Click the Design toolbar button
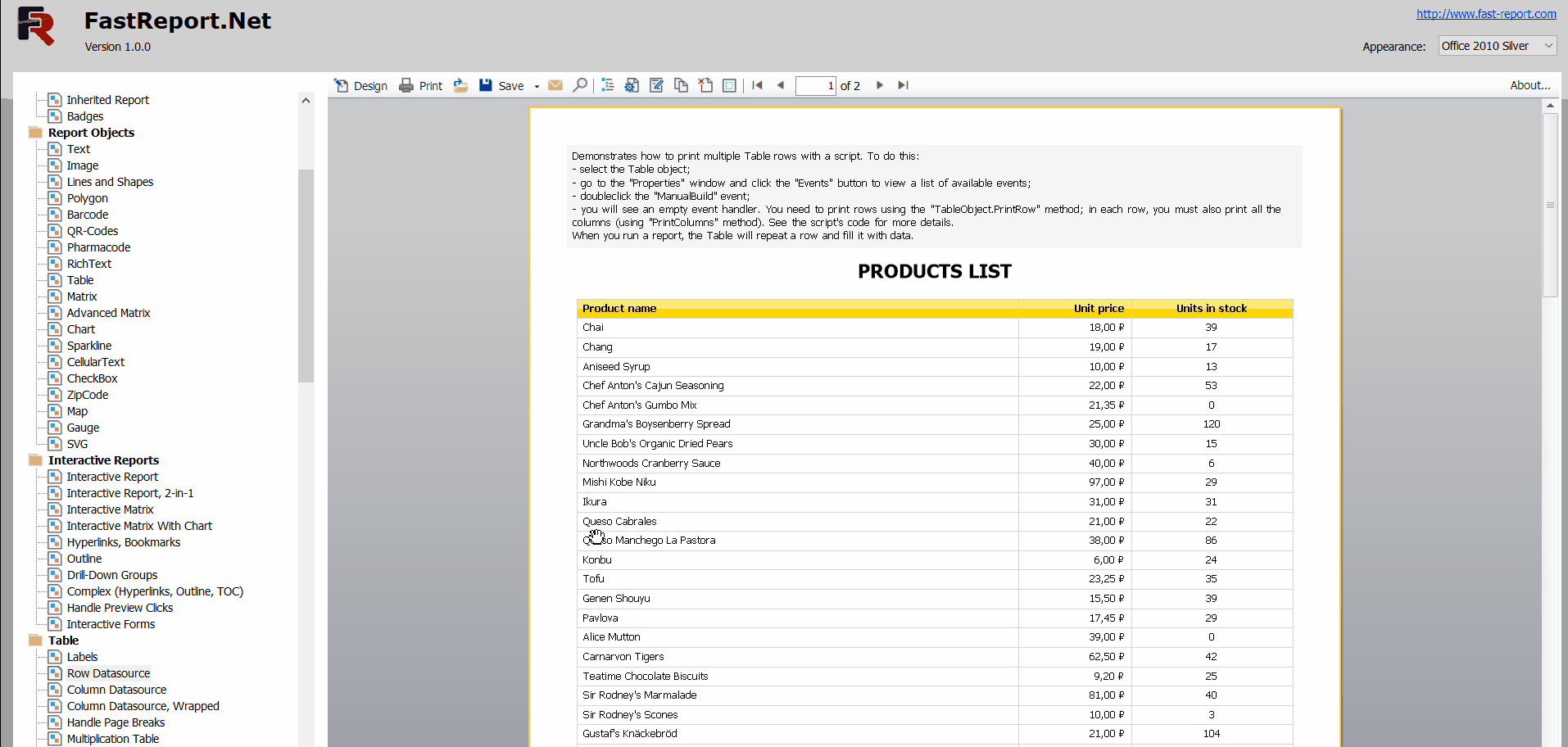This screenshot has height=747, width=1568. (360, 86)
